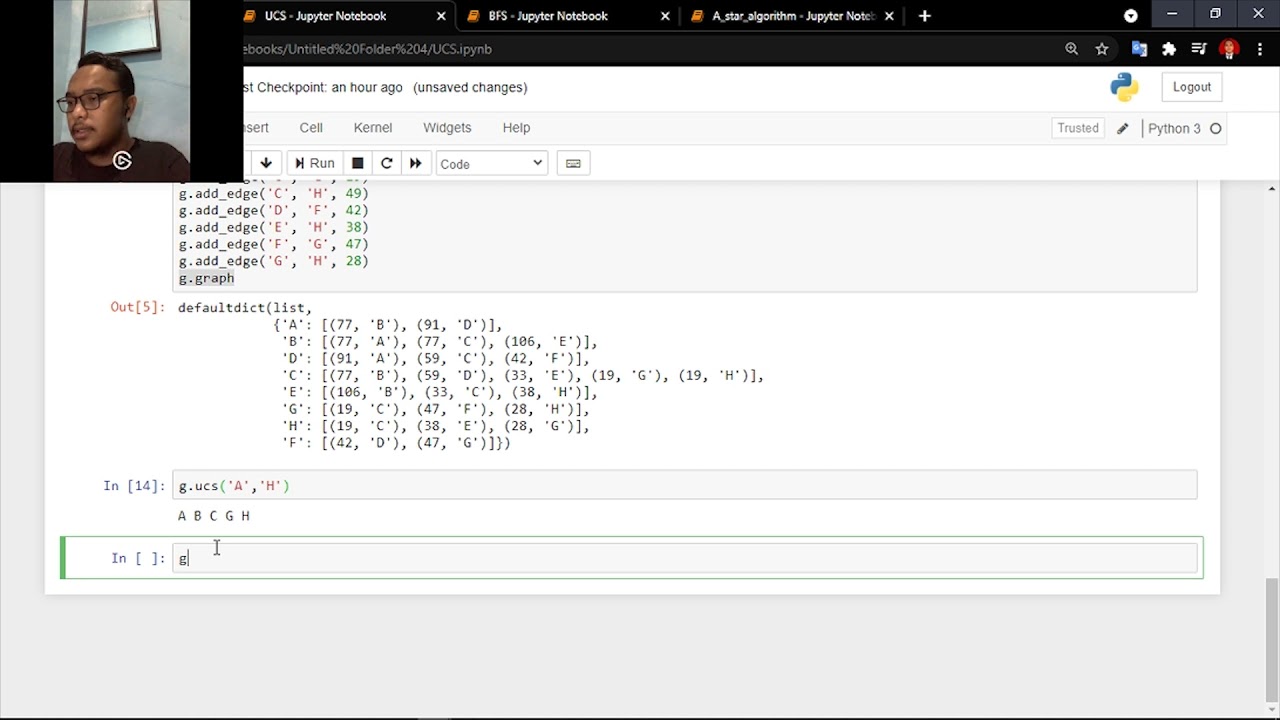Open the Widgets menu
1280x720 pixels.
(447, 127)
